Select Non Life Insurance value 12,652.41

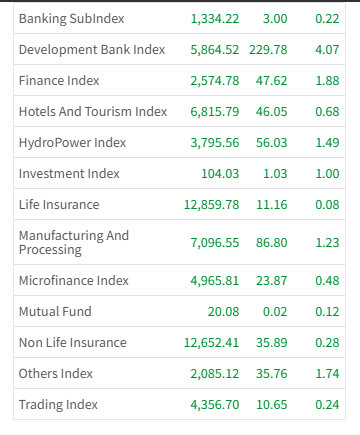coord(212,343)
